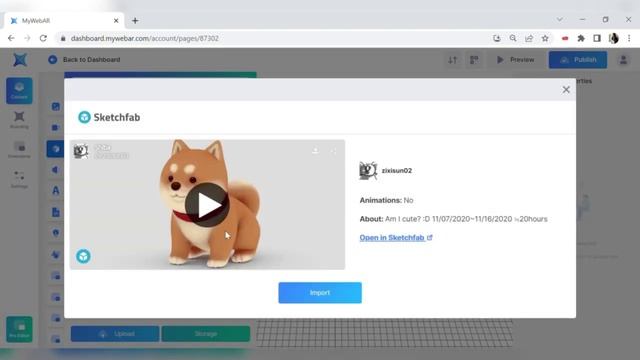This screenshot has height=360, width=640.
Task: Open the Chrome three-dot menu
Action: 629,38
